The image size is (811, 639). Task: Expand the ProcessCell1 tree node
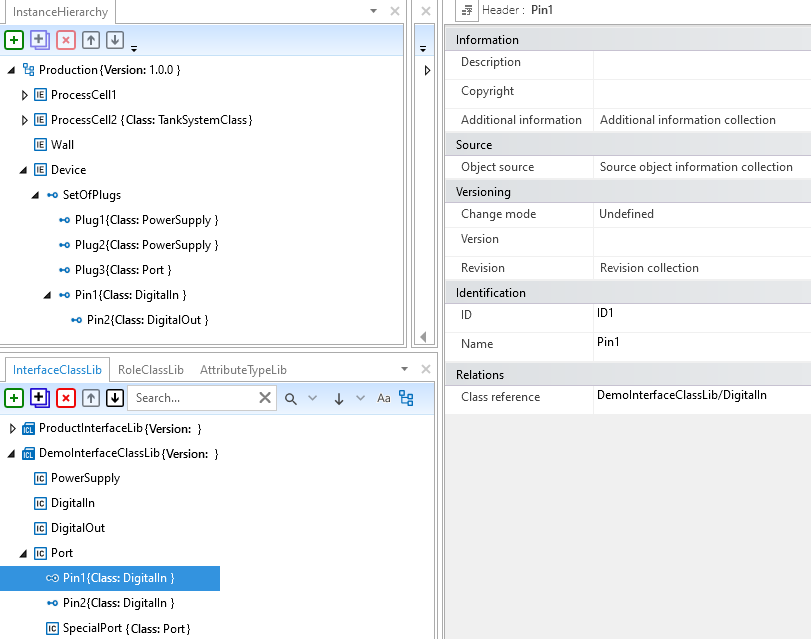click(x=25, y=95)
